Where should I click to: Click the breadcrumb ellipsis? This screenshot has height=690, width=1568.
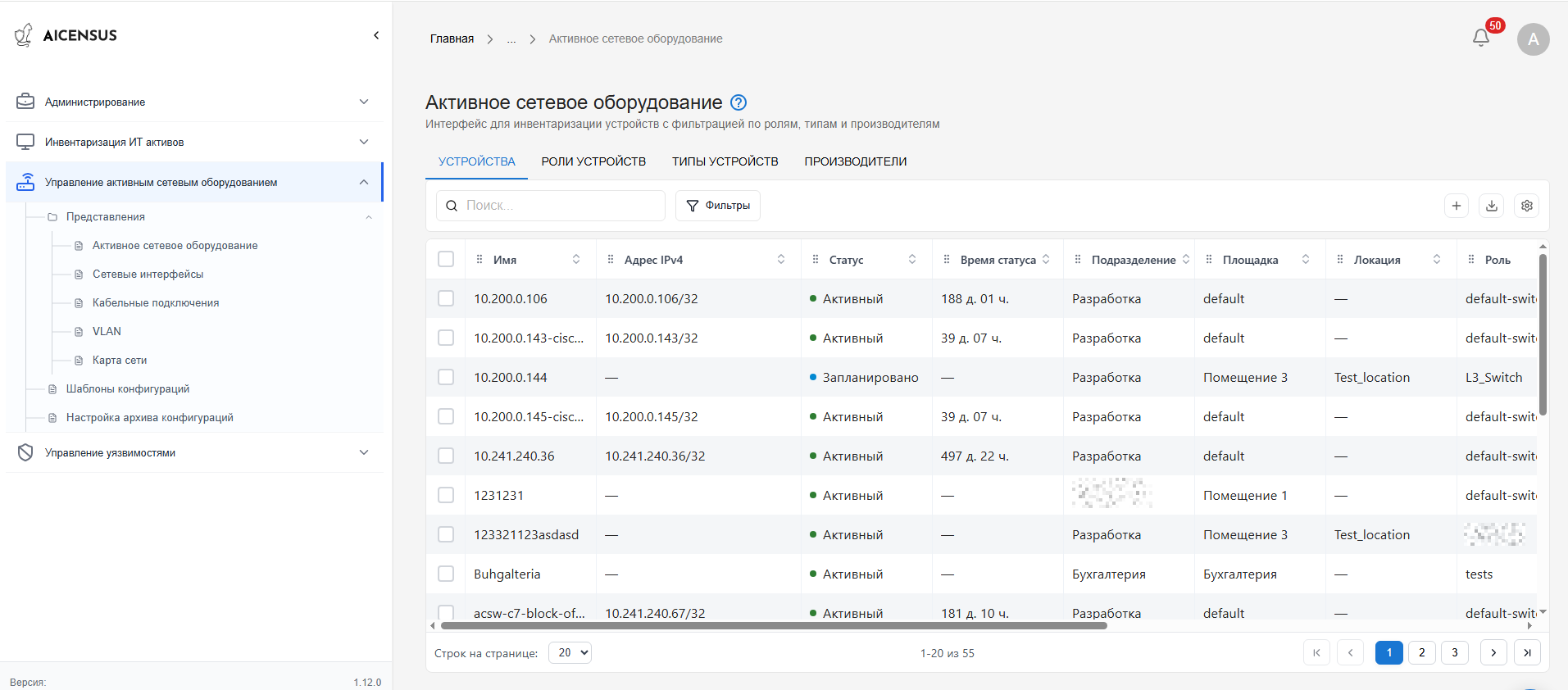(511, 39)
